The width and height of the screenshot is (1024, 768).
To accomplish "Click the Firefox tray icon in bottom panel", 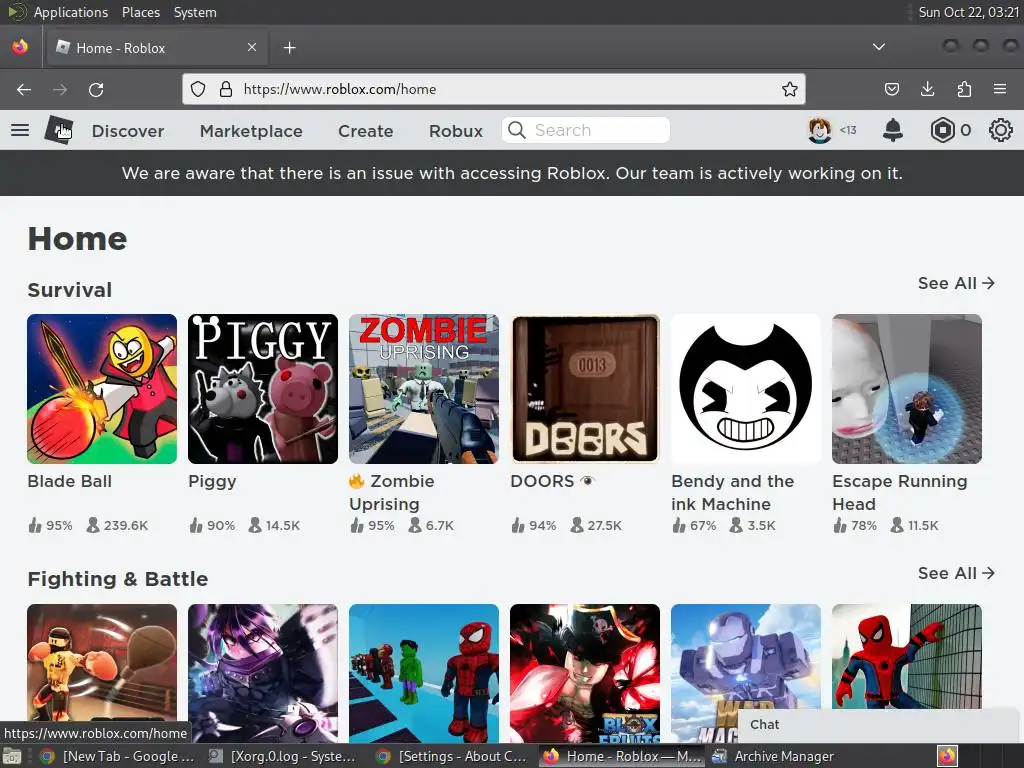I will click(947, 756).
